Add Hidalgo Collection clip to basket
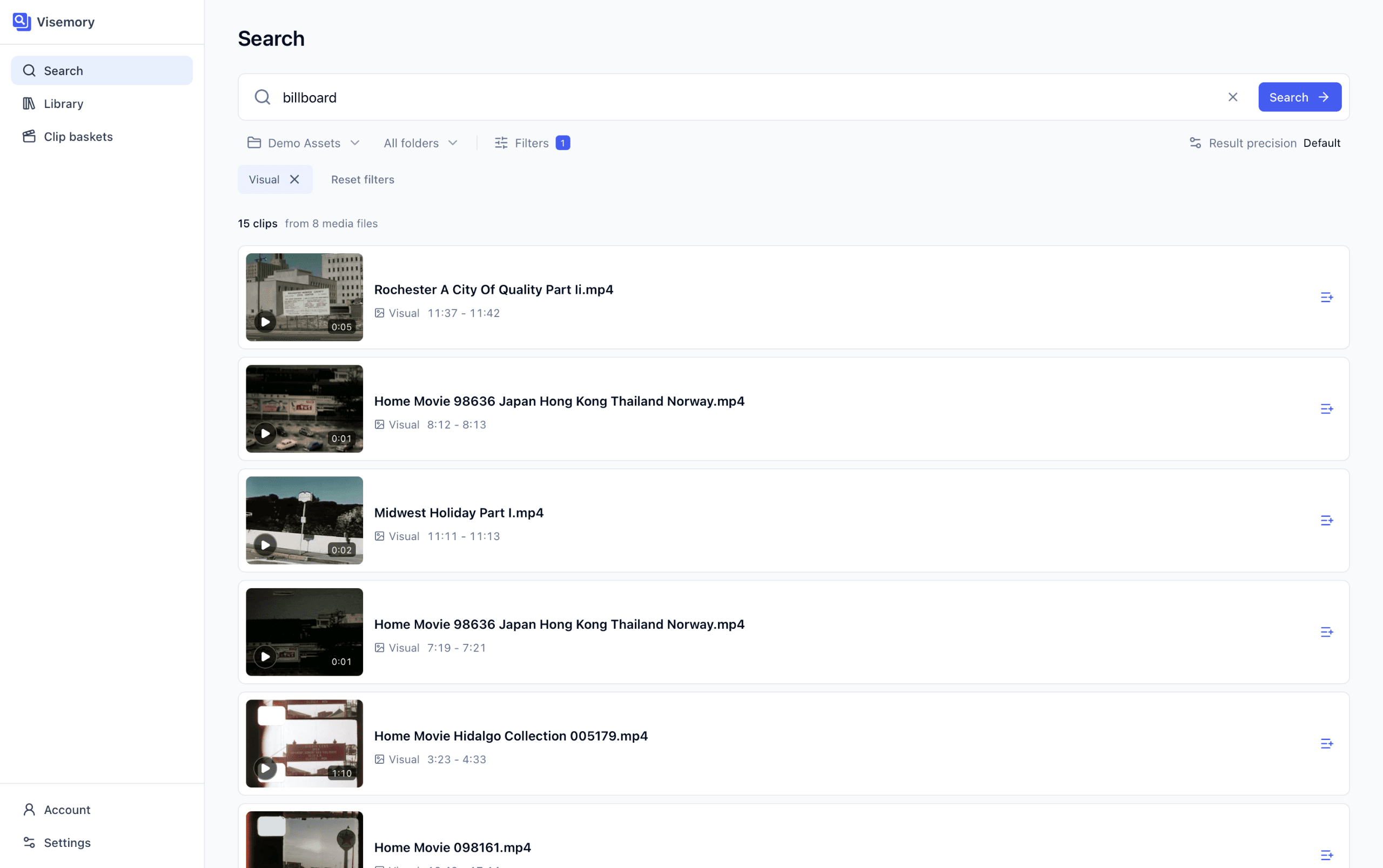 1326,743
